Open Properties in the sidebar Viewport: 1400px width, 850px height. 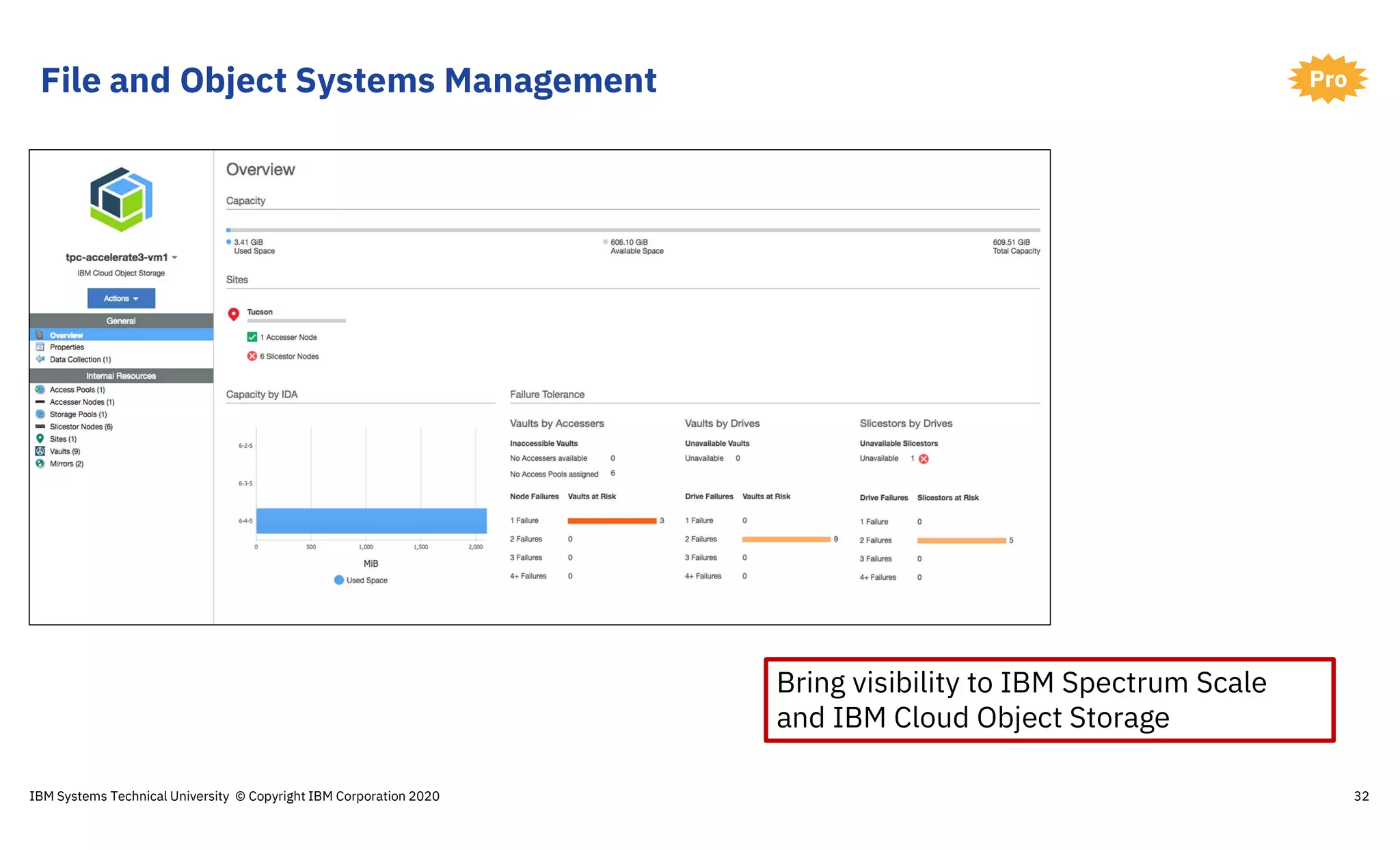pos(67,347)
